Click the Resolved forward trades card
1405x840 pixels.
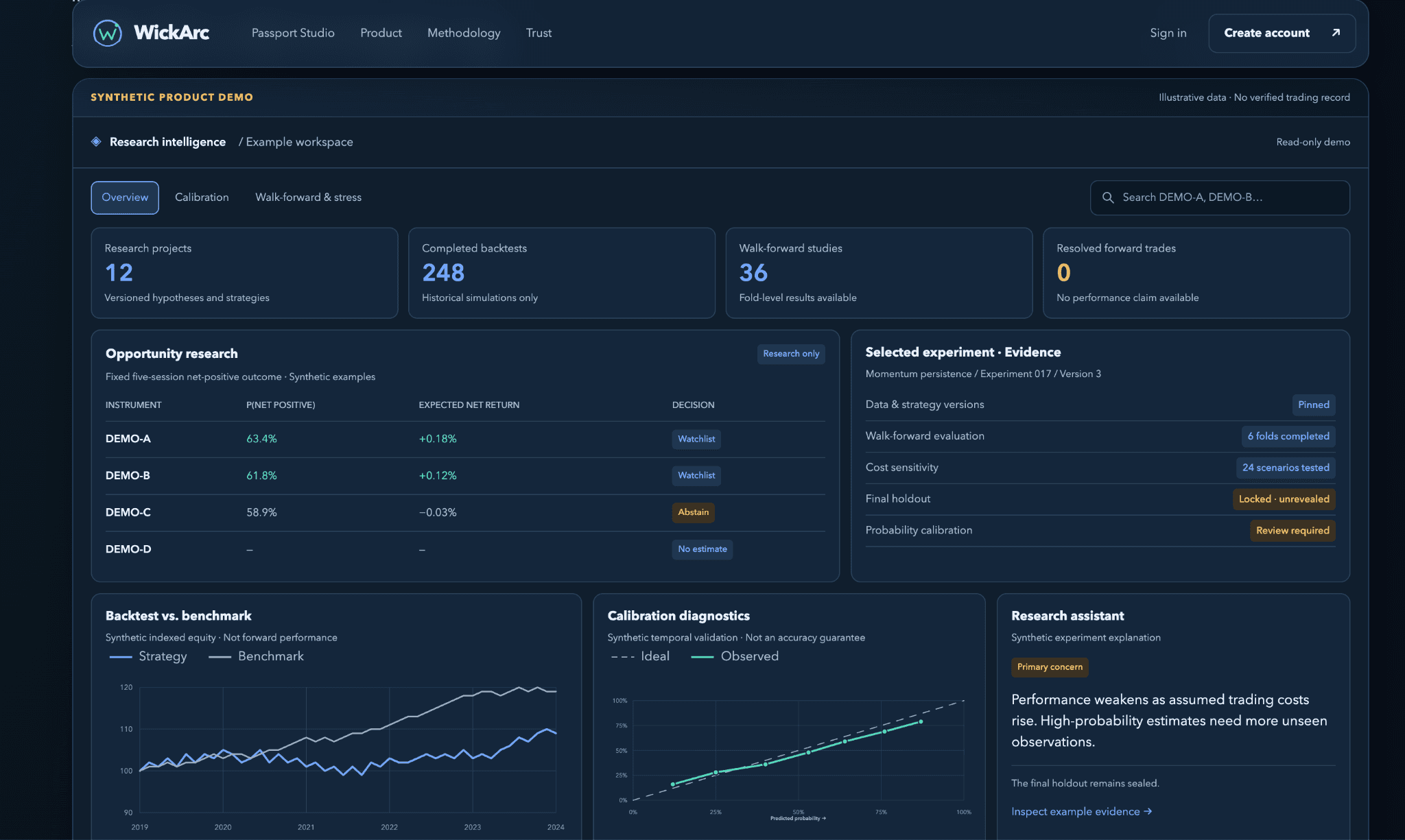coord(1196,273)
